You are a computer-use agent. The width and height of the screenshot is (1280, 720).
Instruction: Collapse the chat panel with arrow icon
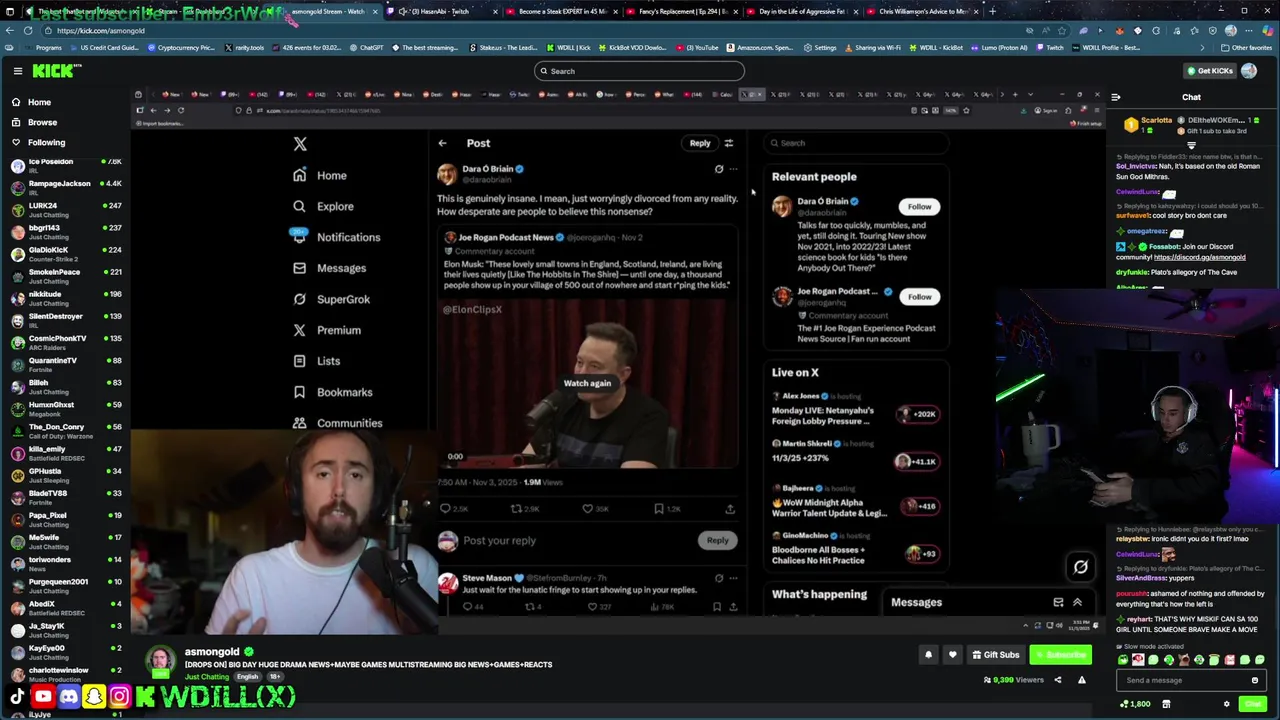coord(1116,97)
